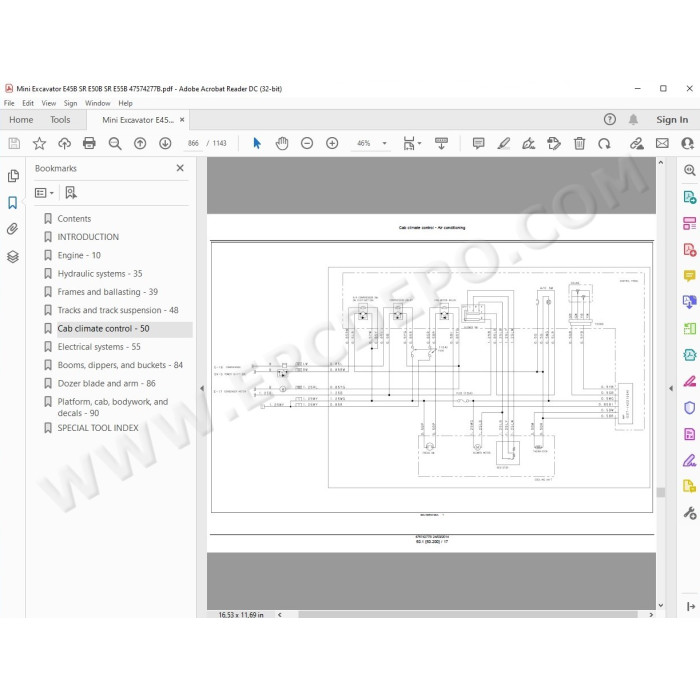The image size is (700, 700).
Task: Print the document
Action: click(89, 143)
